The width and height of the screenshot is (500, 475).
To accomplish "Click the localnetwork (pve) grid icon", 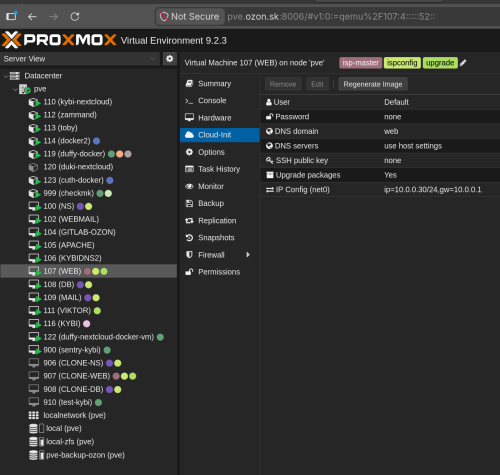I will (x=33, y=415).
